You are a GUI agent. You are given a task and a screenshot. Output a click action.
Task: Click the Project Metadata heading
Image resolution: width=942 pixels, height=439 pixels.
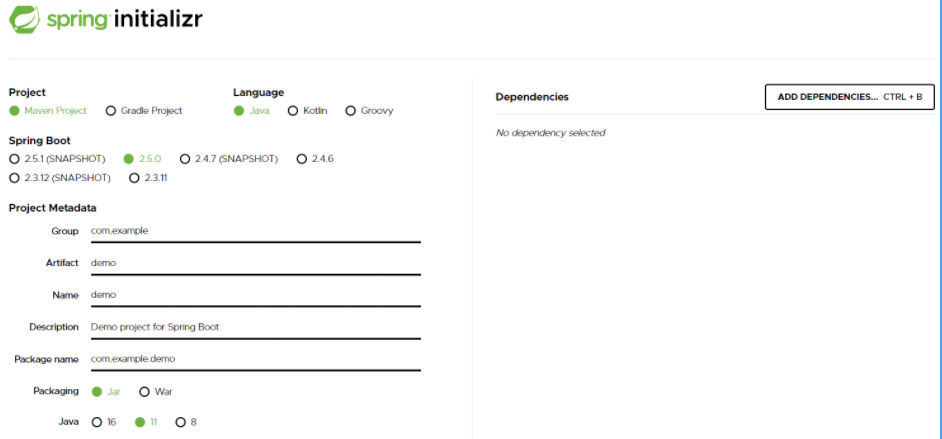[53, 208]
